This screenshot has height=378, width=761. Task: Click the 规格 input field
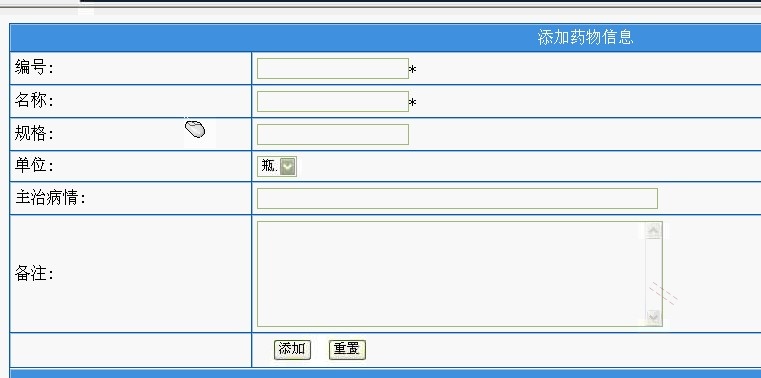click(x=332, y=134)
